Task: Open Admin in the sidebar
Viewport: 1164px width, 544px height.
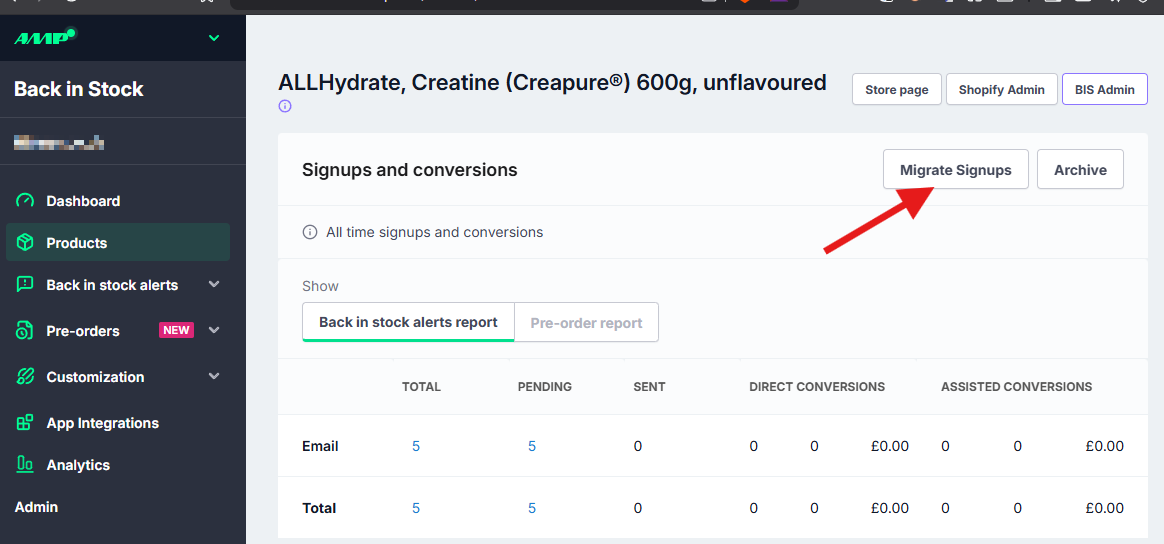Action: (36, 507)
